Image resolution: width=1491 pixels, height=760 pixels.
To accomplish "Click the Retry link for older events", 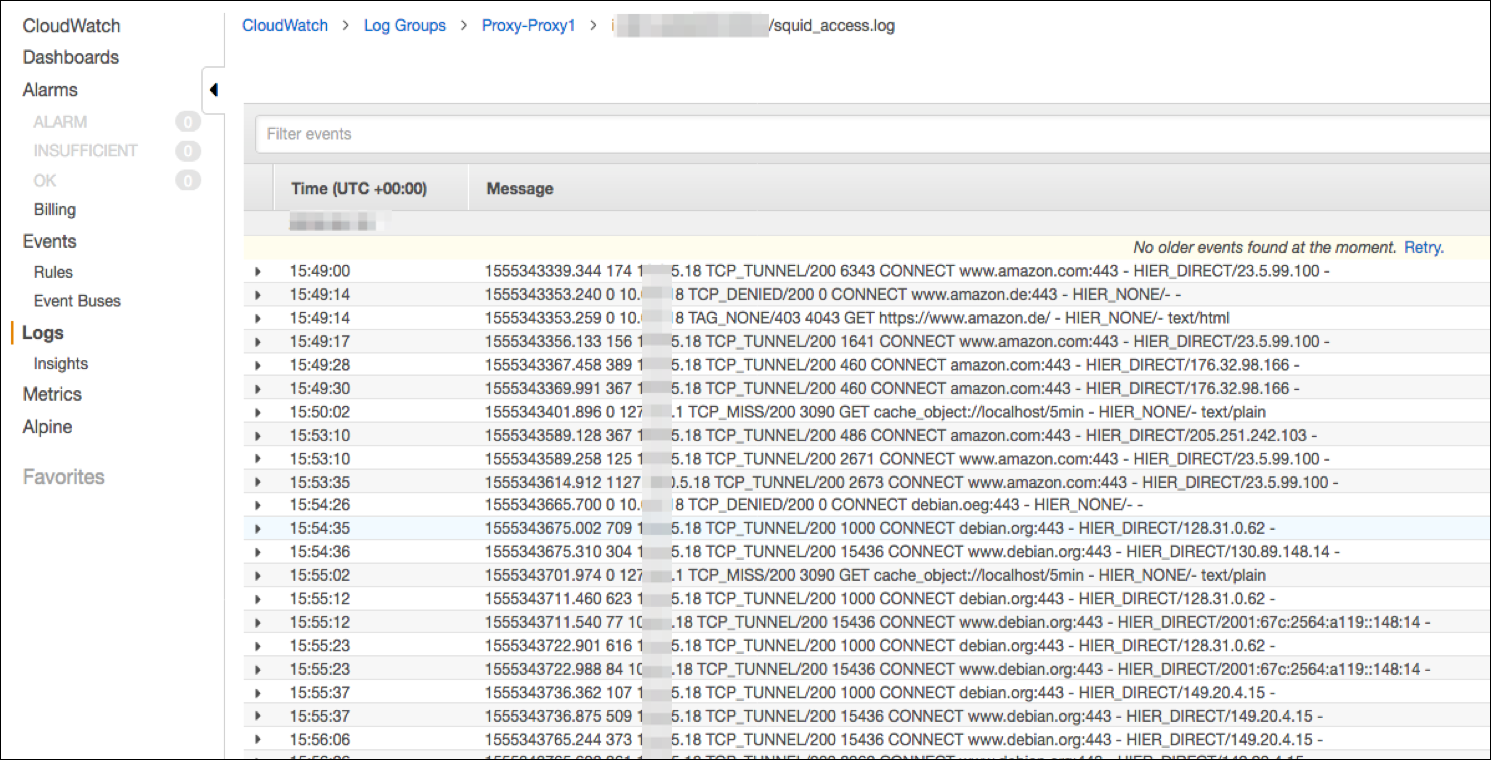I will pos(1423,246).
